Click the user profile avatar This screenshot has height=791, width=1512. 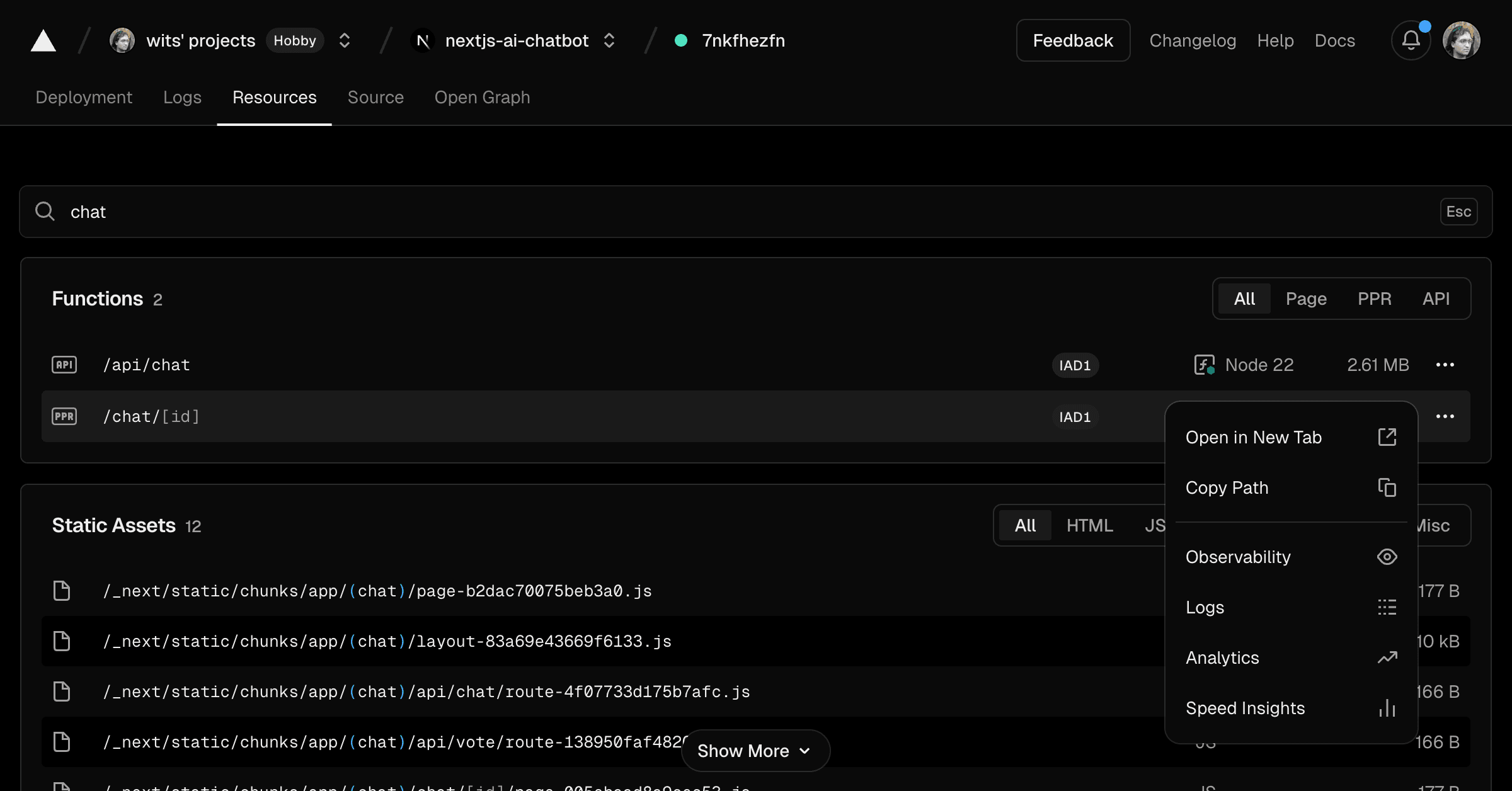(x=1462, y=40)
